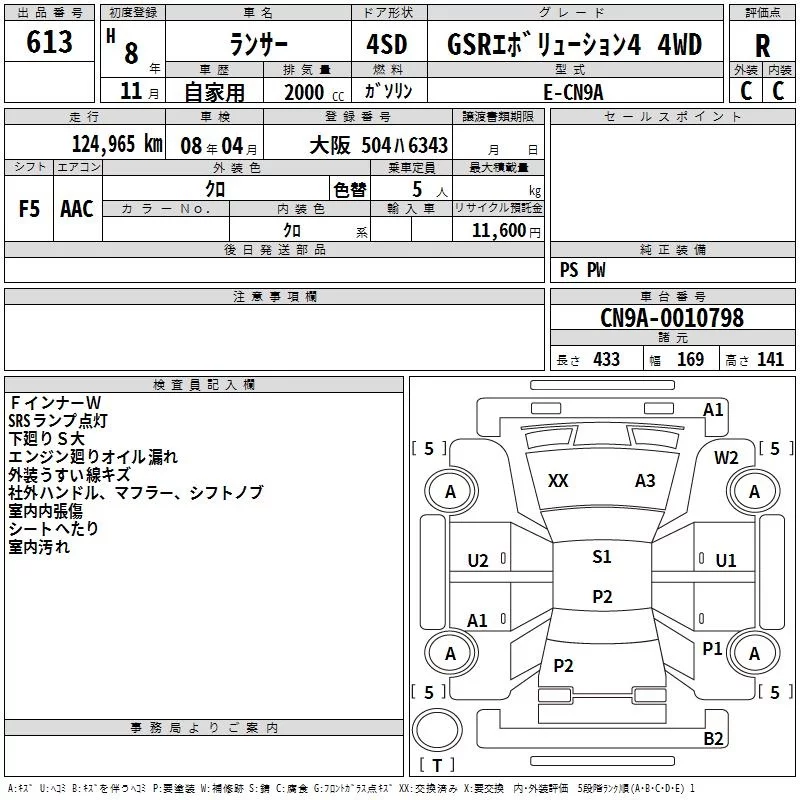This screenshot has width=800, height=800.
Task: Select the wheel circle A beside P1
Action: point(755,653)
